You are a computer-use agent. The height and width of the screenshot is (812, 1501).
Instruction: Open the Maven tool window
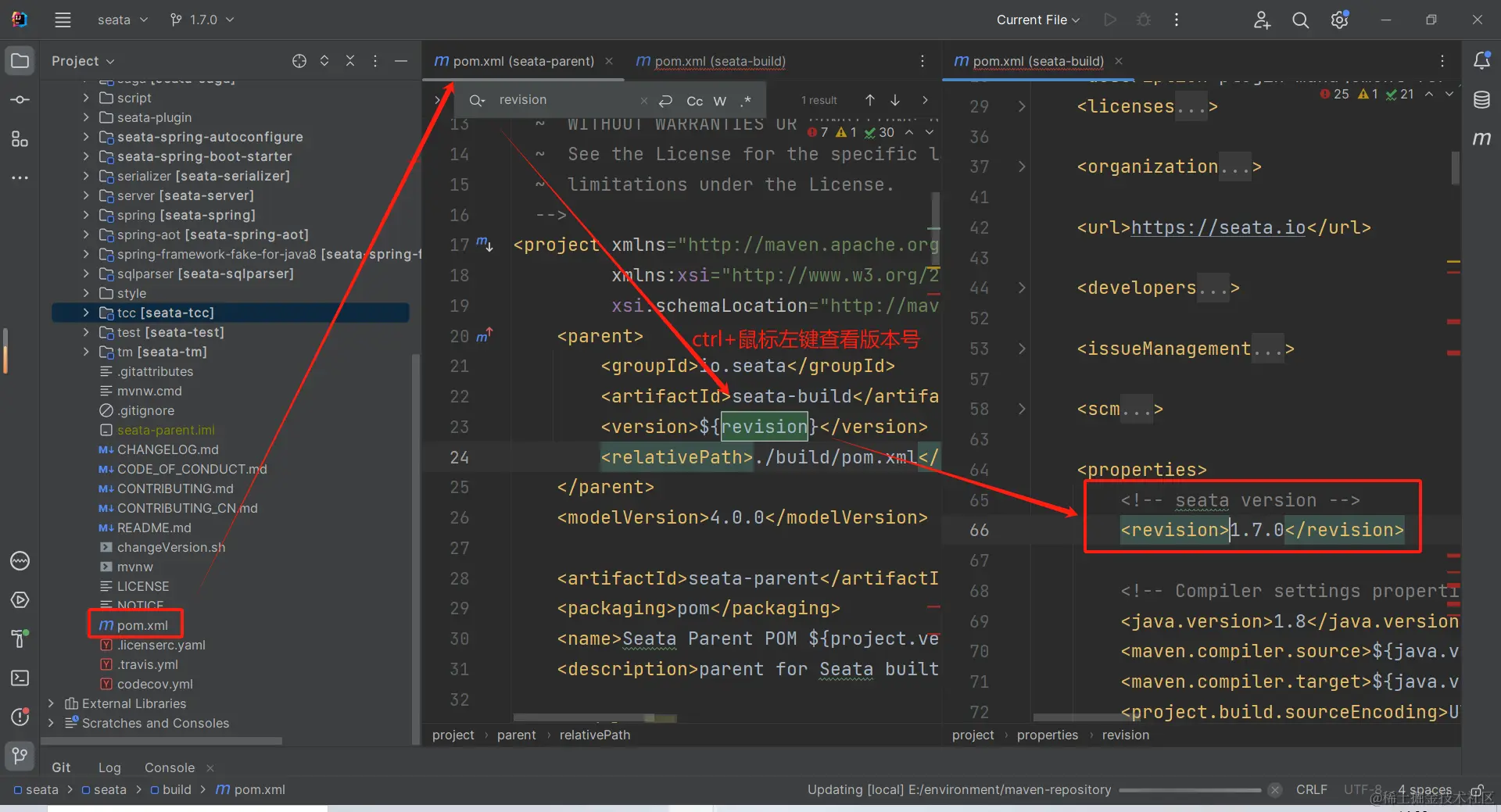[x=1481, y=139]
